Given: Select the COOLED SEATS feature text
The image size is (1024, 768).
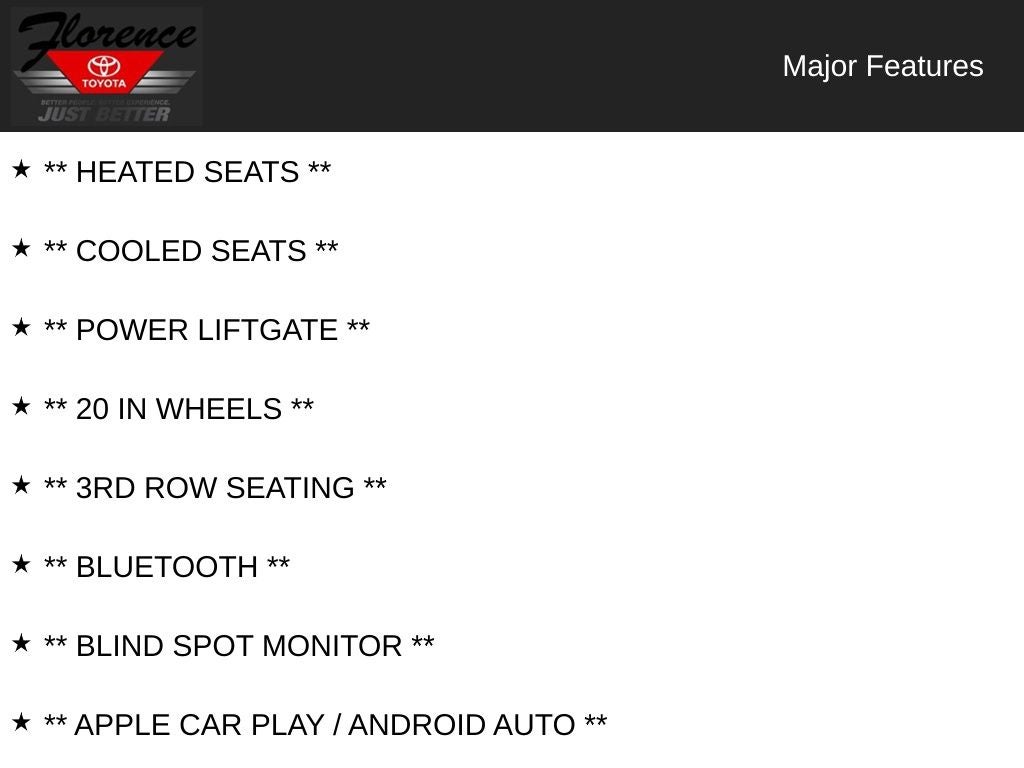Looking at the screenshot, I should [x=191, y=251].
